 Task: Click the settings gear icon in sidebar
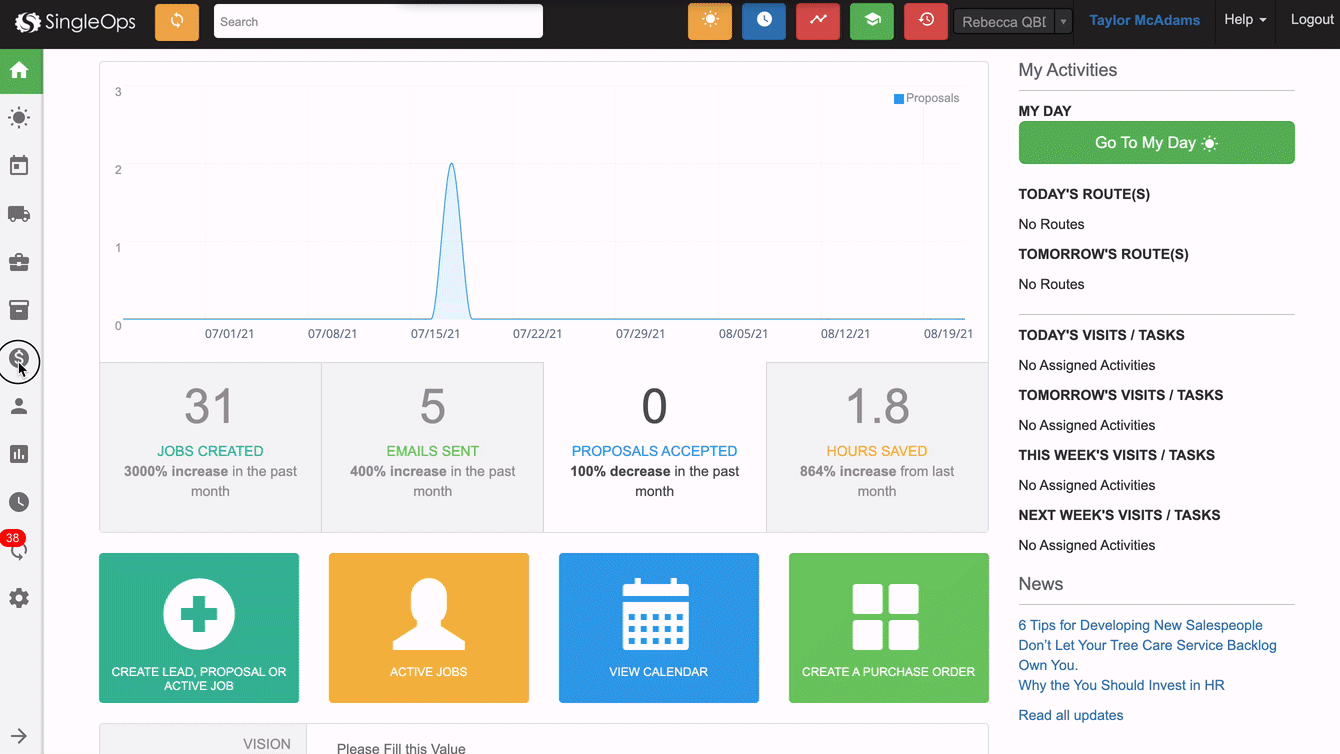coord(19,598)
